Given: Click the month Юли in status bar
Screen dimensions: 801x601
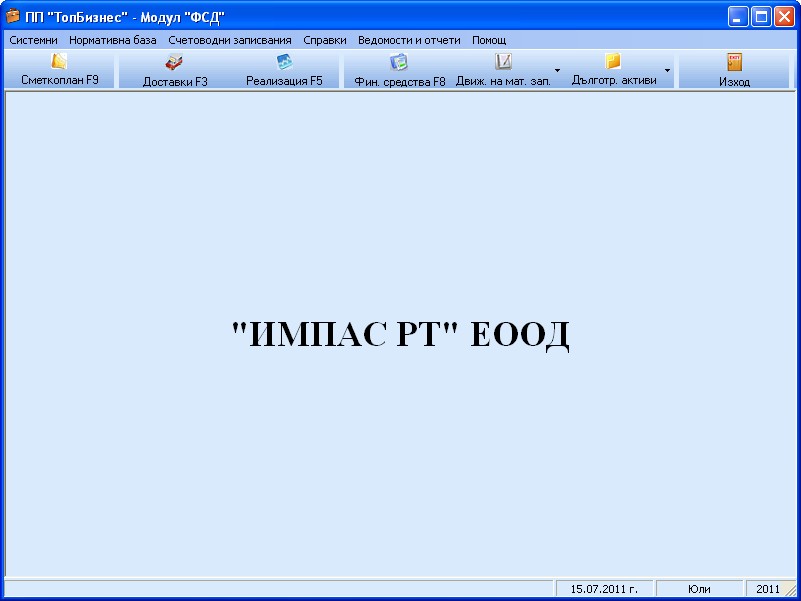Looking at the screenshot, I should coord(699,589).
